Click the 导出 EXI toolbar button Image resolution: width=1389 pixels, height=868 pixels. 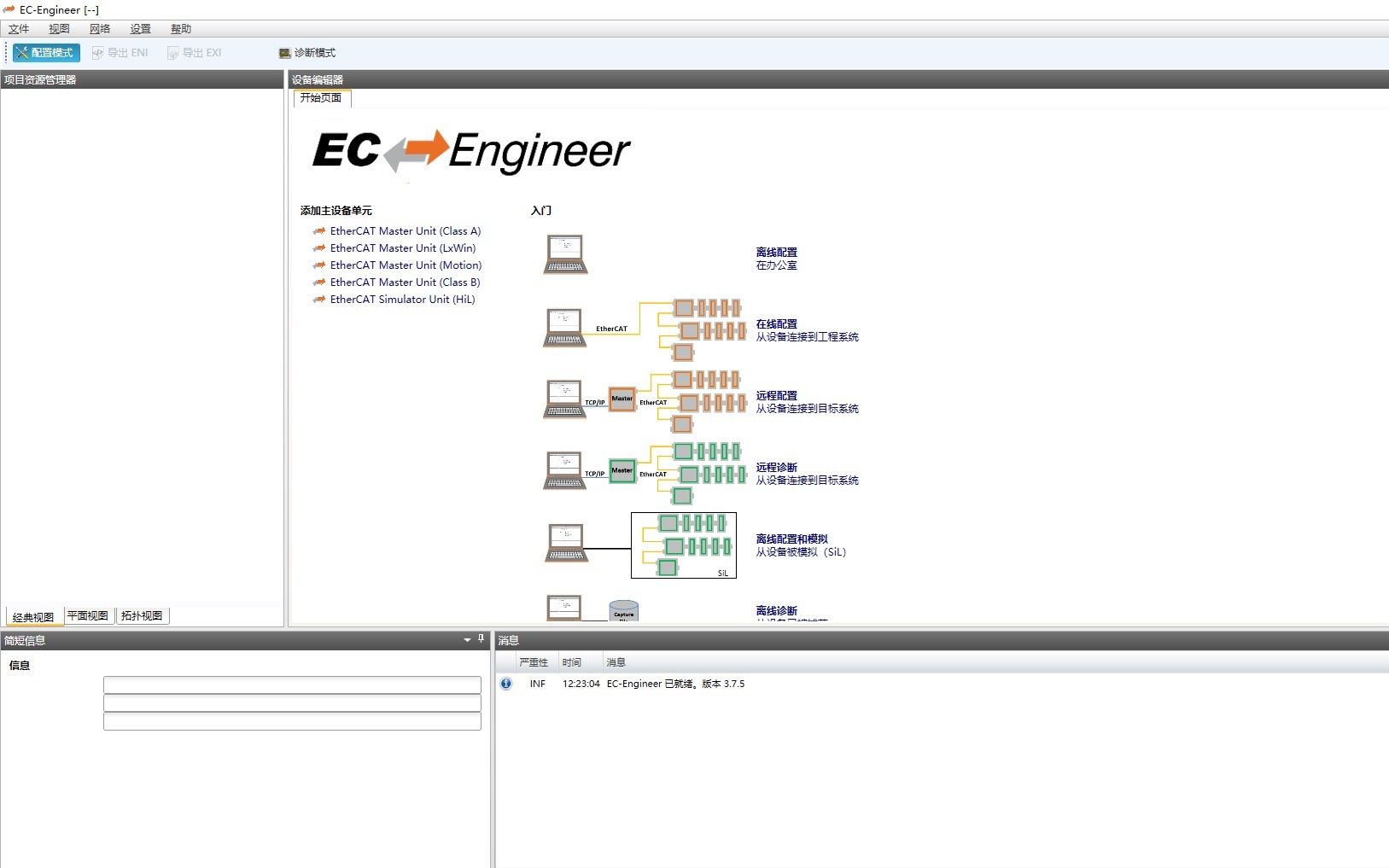tap(195, 53)
